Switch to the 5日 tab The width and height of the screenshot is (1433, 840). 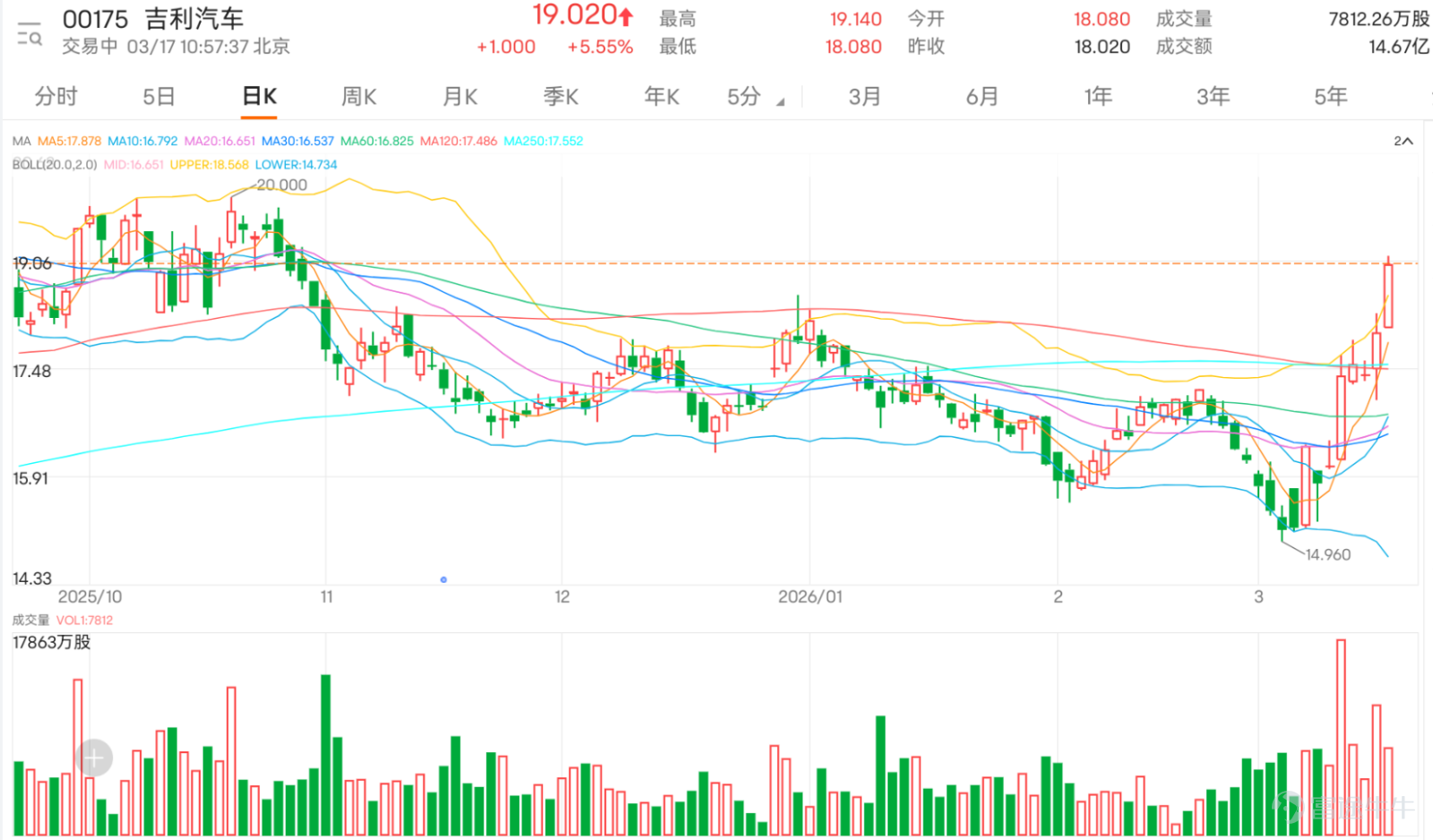tap(159, 96)
